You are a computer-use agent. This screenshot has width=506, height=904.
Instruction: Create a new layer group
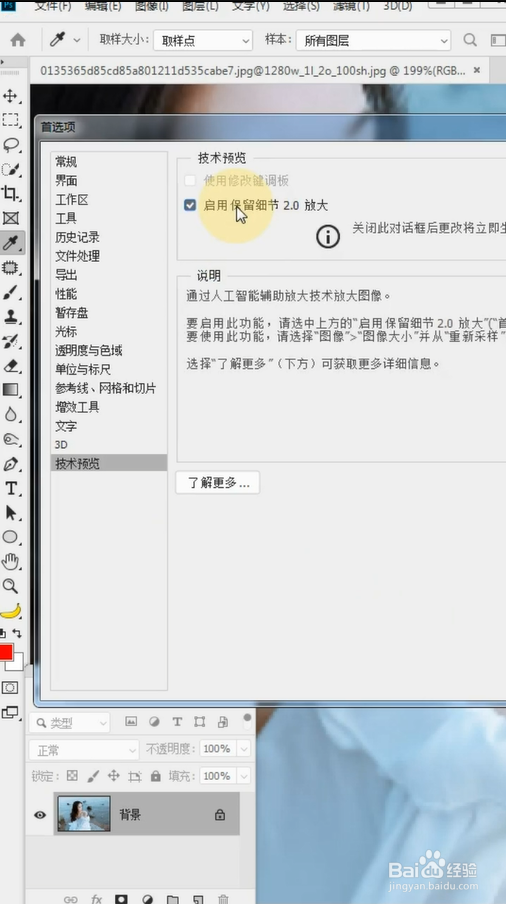tap(172, 899)
